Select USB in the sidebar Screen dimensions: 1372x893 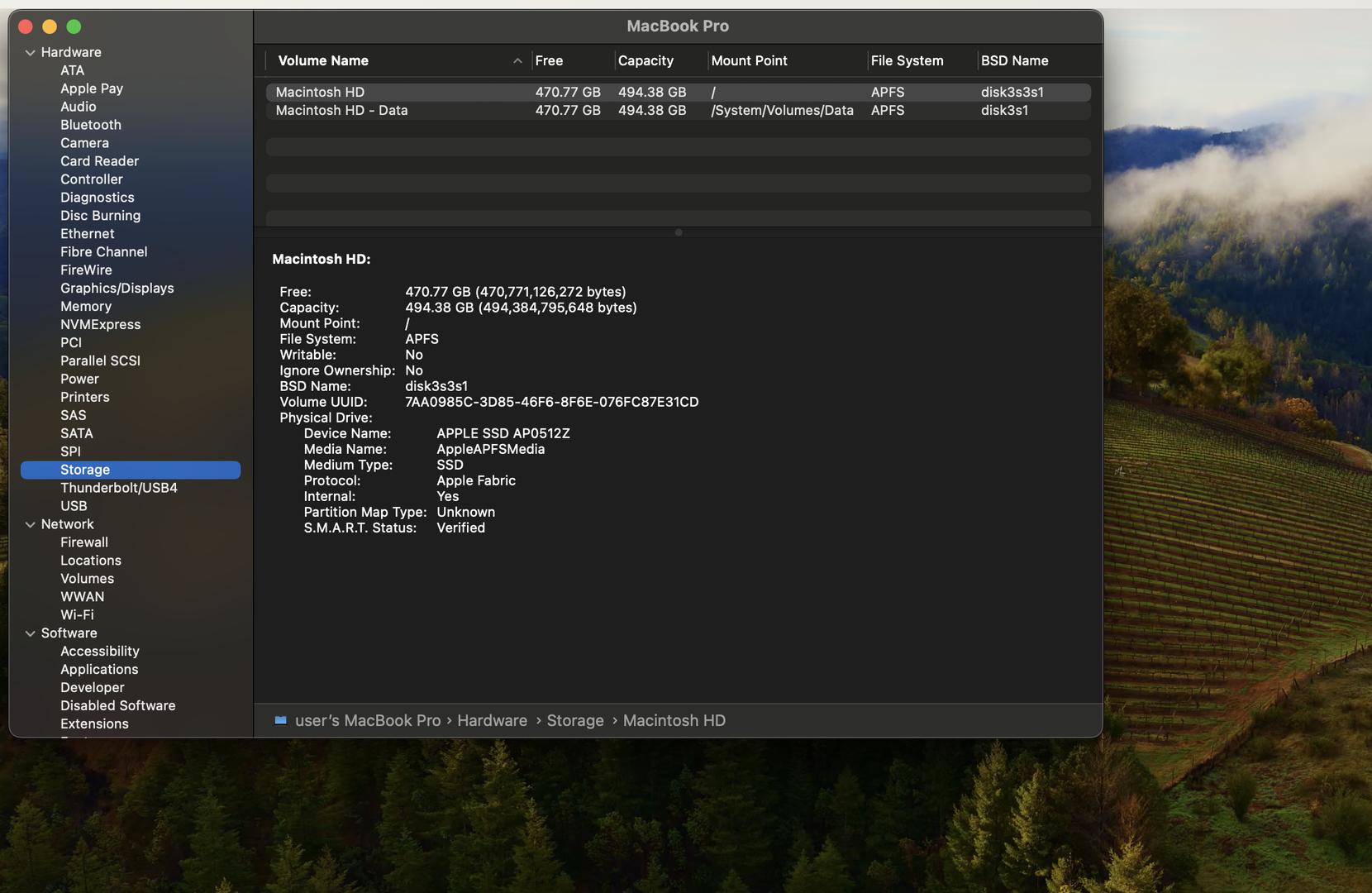(x=74, y=507)
